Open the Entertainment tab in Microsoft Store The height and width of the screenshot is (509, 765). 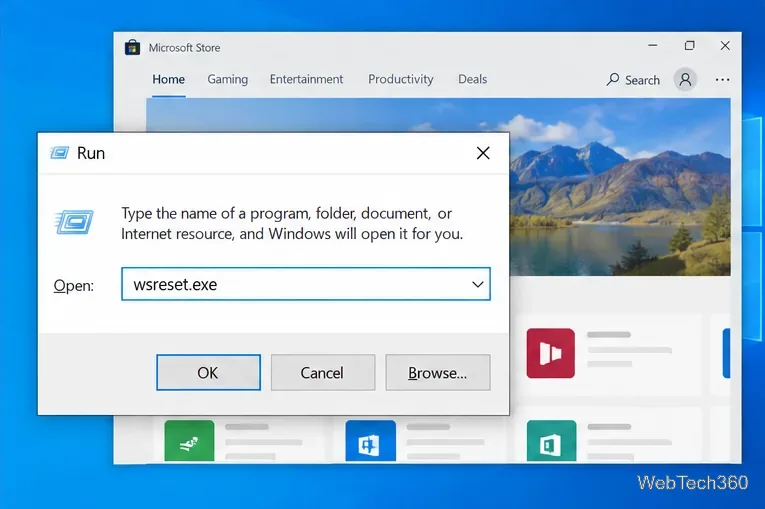coord(306,79)
